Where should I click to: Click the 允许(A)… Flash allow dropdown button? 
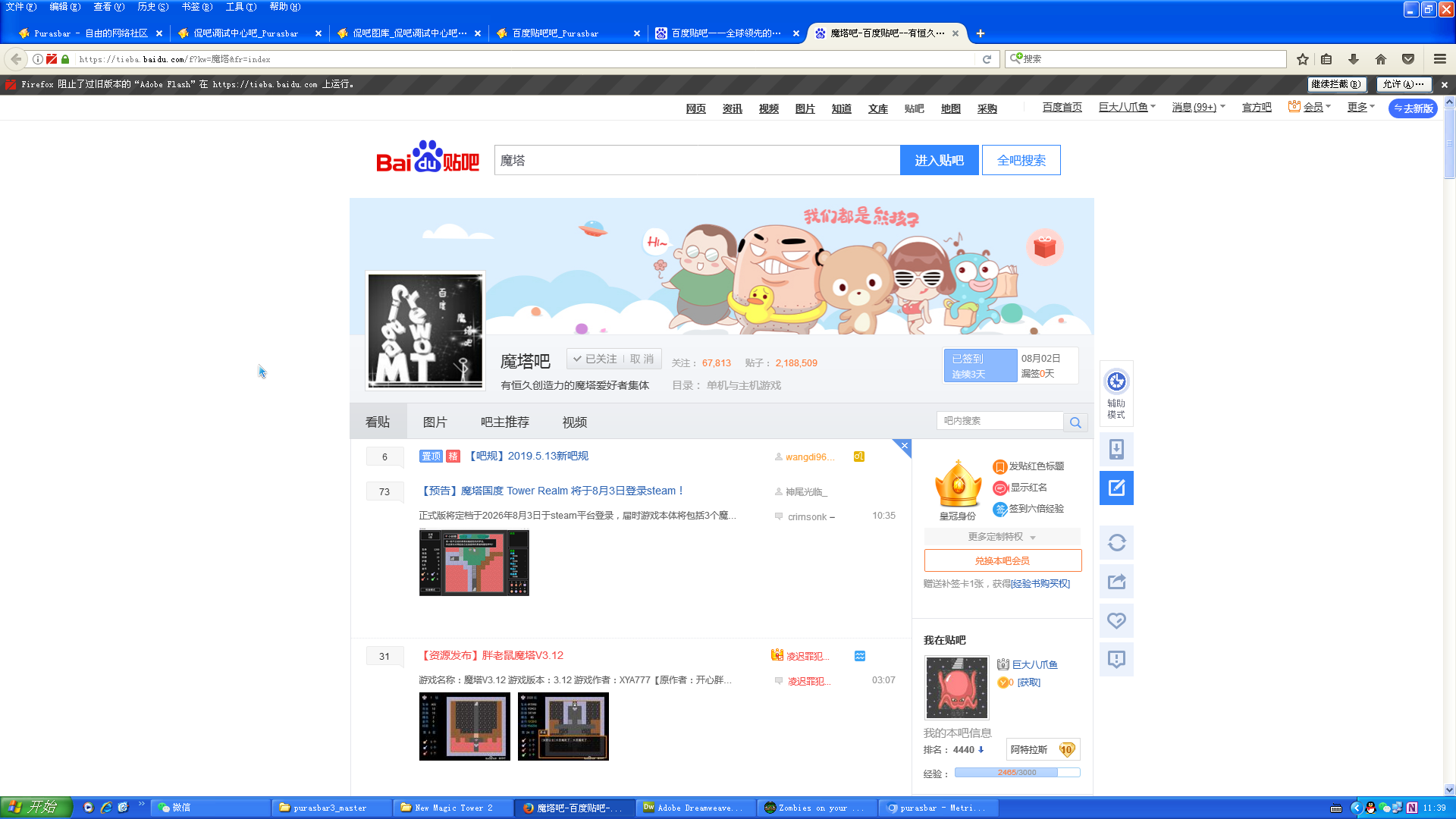[x=1404, y=84]
